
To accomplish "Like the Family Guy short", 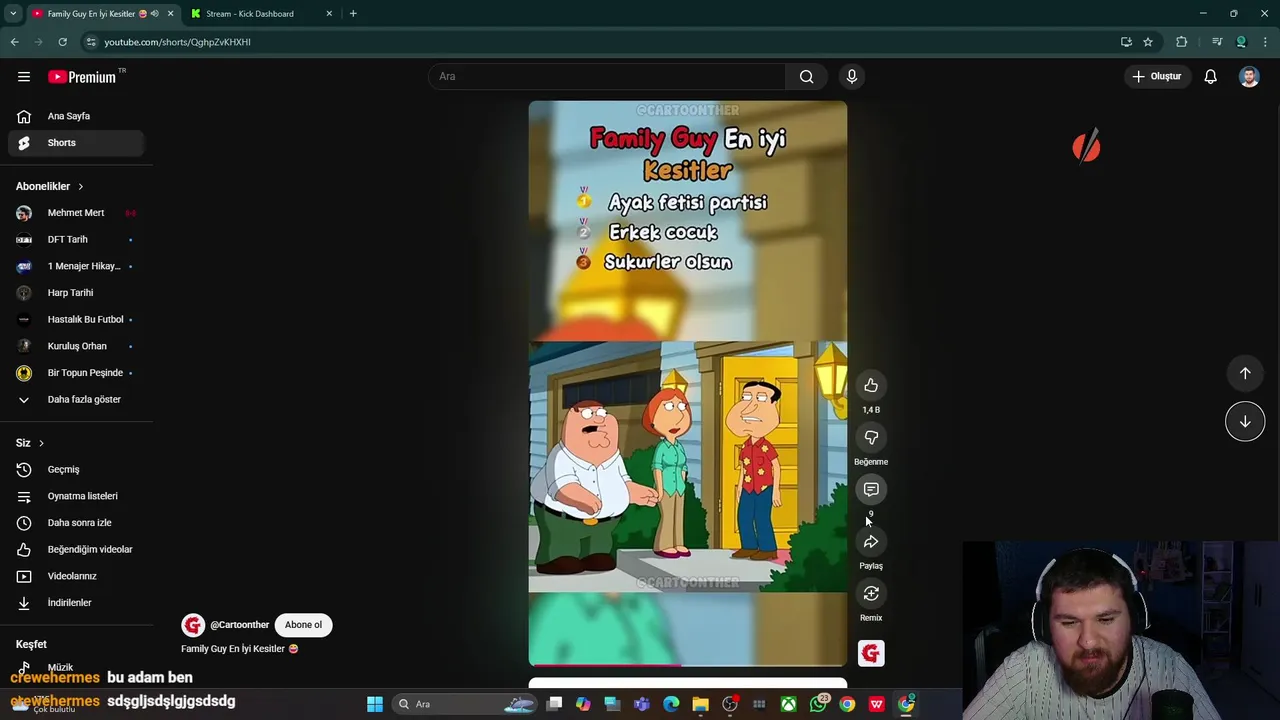I will [871, 386].
